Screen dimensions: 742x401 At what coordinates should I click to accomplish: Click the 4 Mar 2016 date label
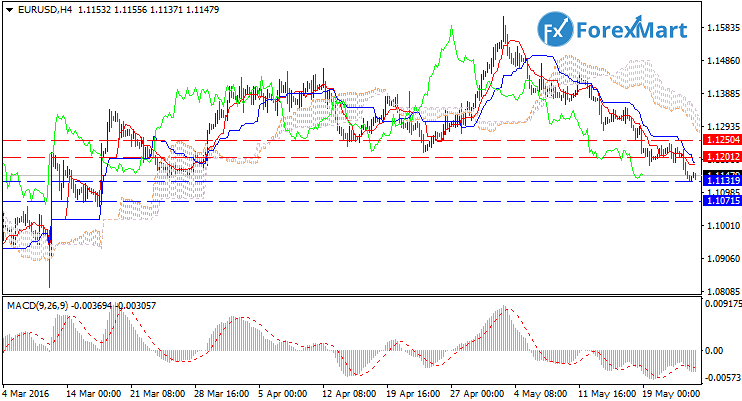pos(26,393)
